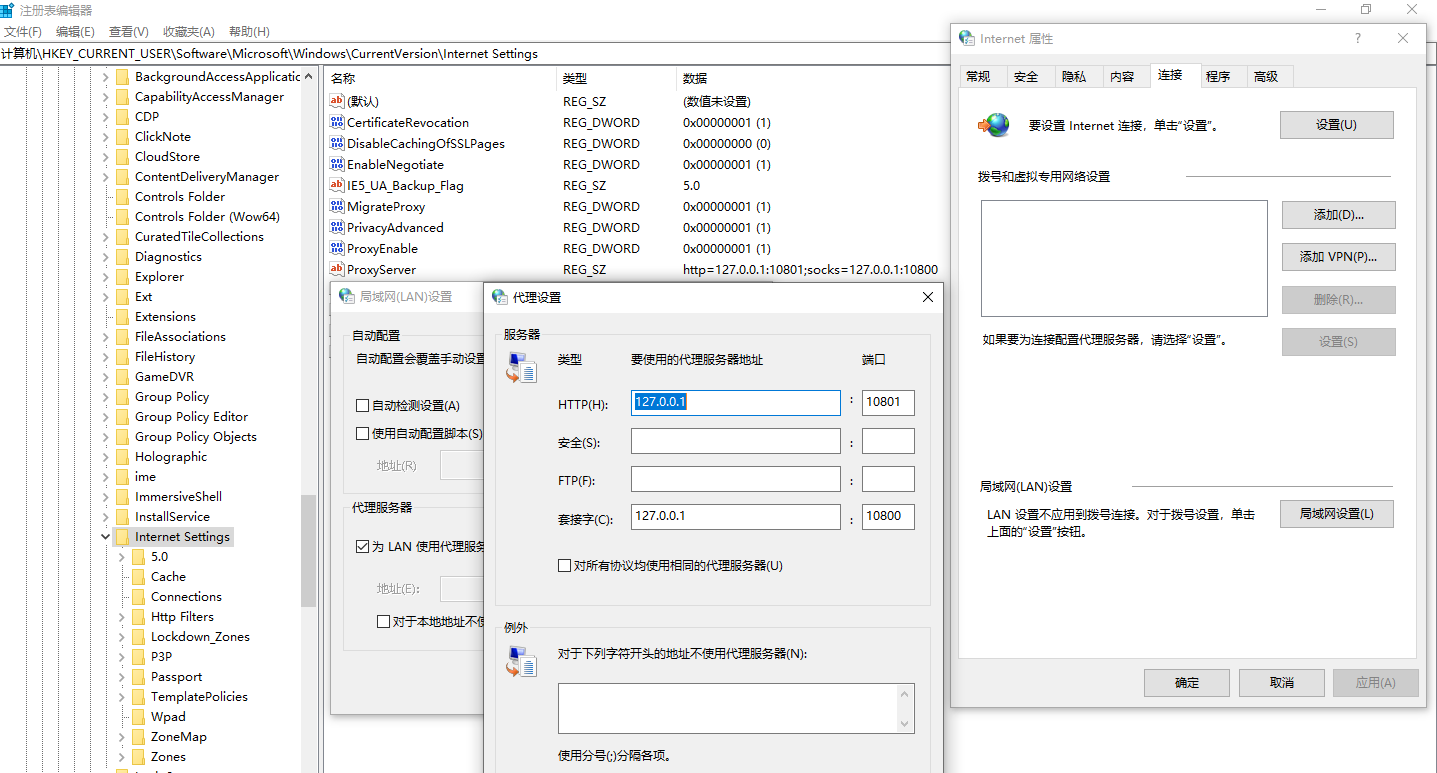This screenshot has width=1437, height=773.
Task: Click the HTTP(H) proxy address field
Action: coord(736,403)
